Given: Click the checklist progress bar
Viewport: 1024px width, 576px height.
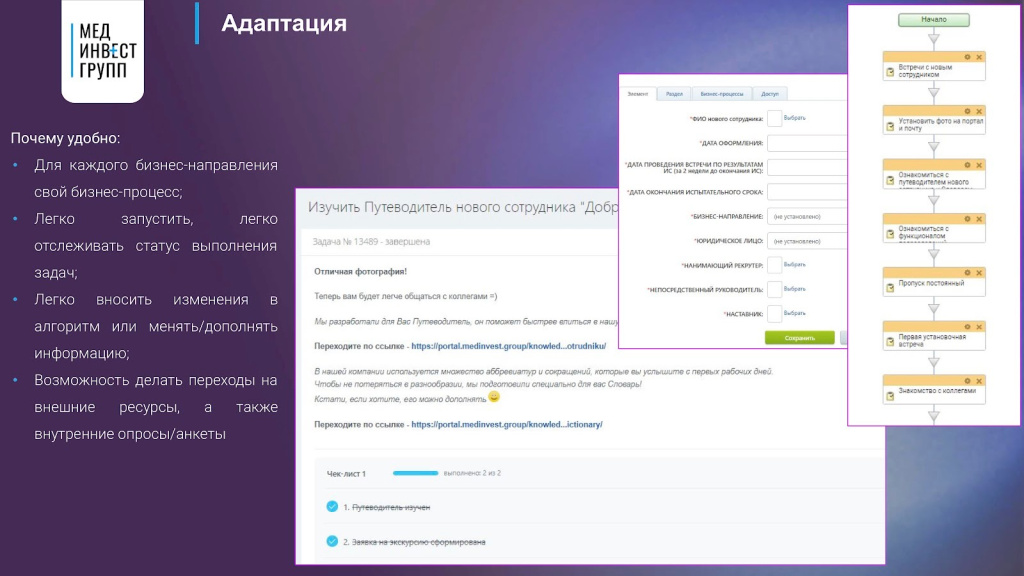Looking at the screenshot, I should [x=416, y=473].
